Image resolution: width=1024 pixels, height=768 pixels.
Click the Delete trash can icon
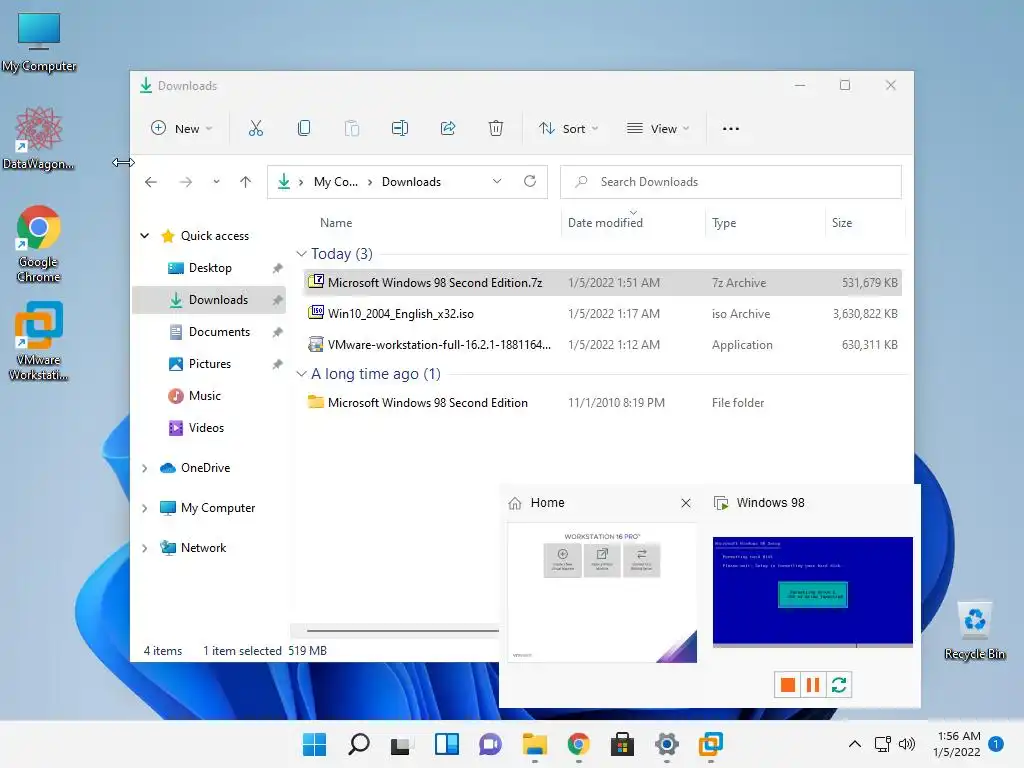(x=496, y=129)
